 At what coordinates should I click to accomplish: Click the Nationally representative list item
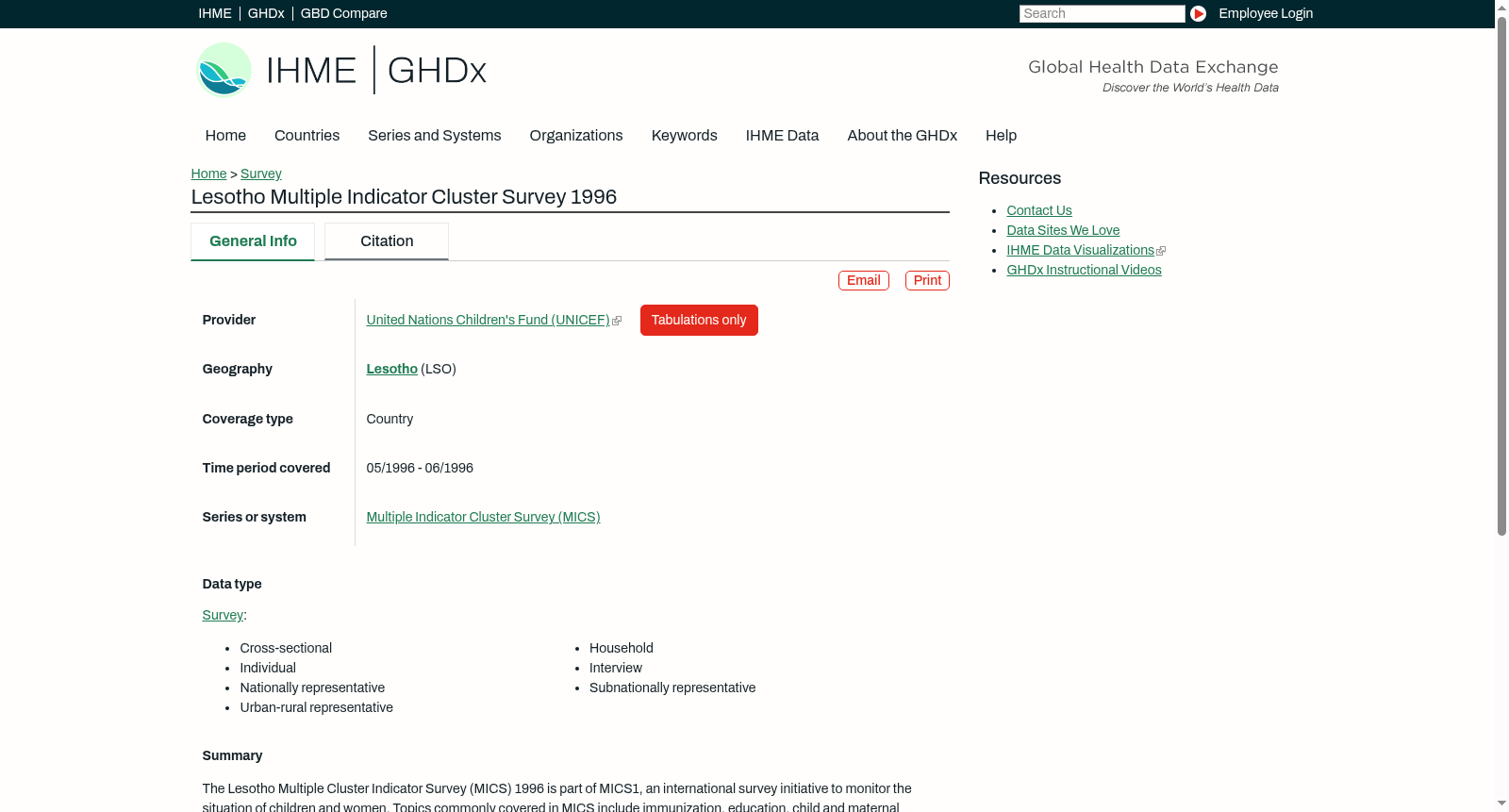[x=312, y=688]
